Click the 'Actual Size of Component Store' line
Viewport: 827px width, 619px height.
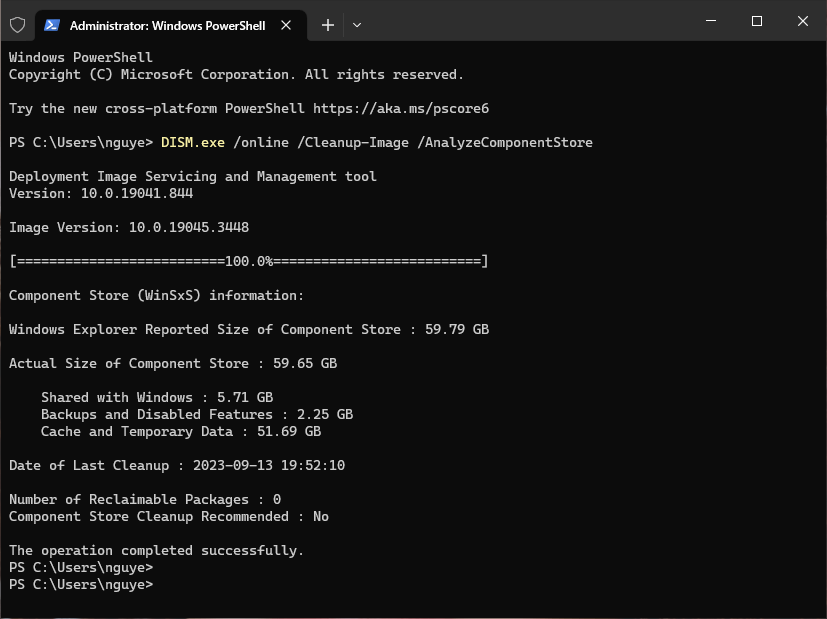(173, 363)
